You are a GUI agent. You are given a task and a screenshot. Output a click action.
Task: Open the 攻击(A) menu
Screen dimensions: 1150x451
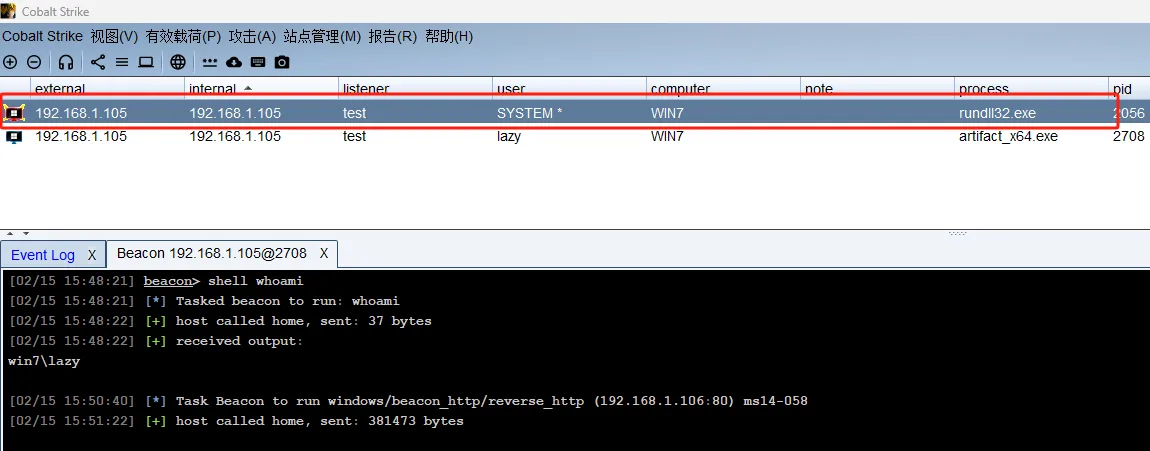[252, 36]
